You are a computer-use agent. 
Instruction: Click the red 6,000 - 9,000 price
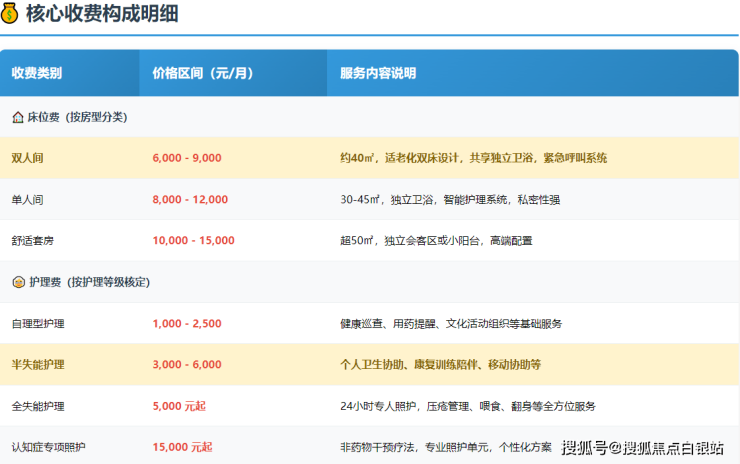point(187,158)
